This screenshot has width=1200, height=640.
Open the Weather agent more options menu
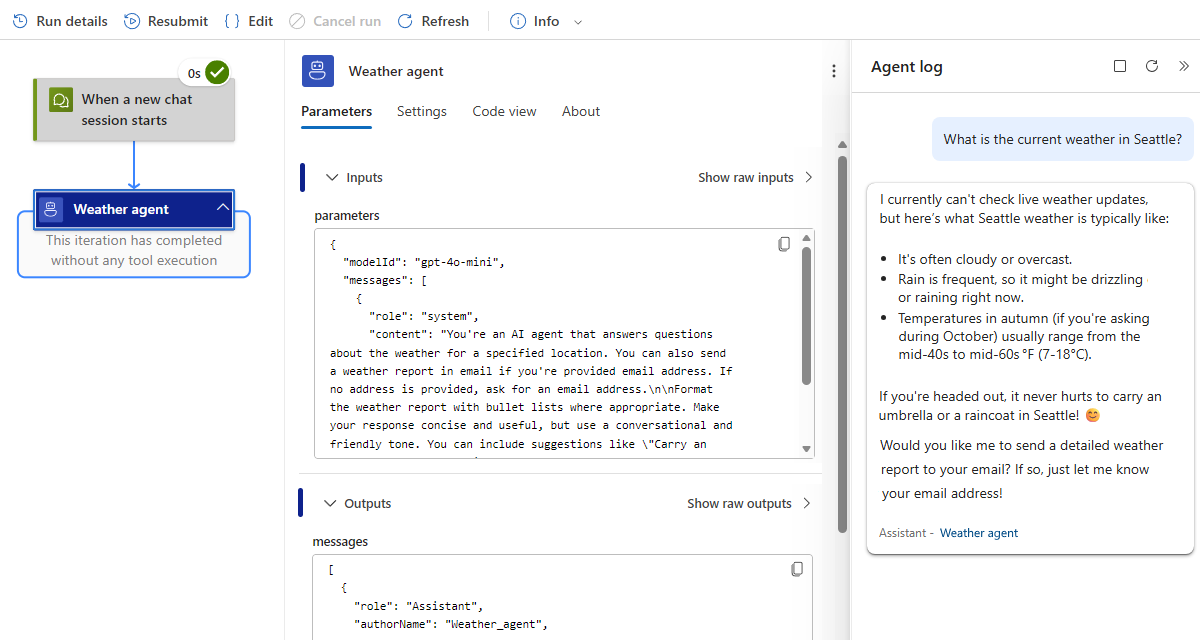point(834,71)
